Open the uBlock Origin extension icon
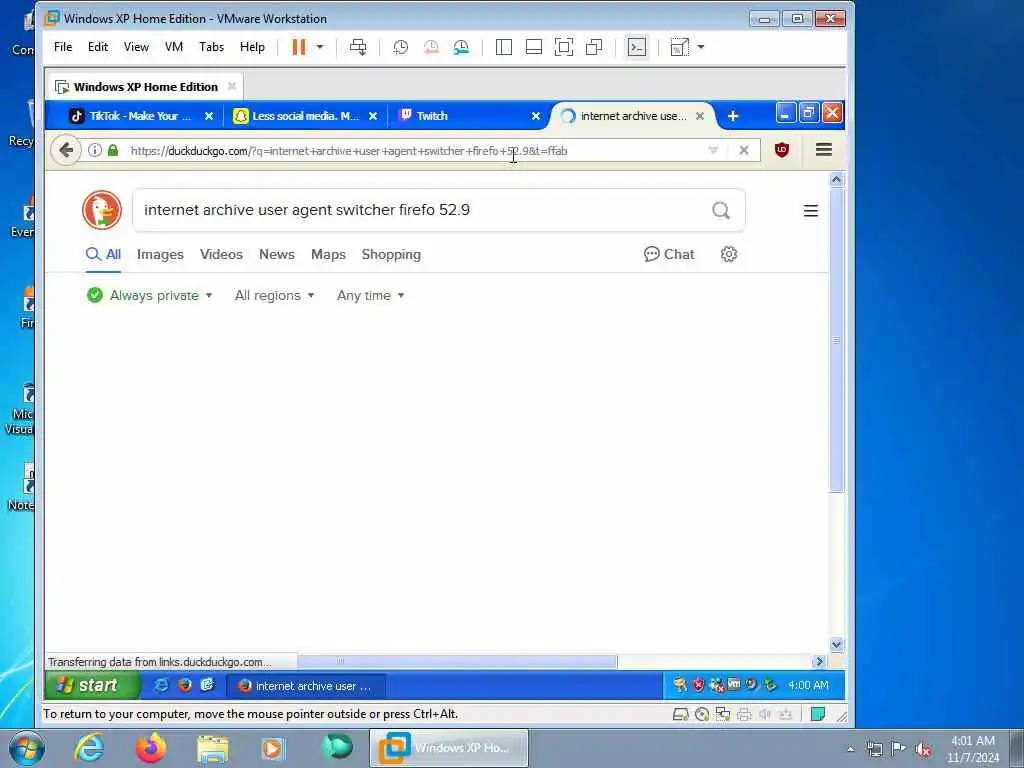The height and width of the screenshot is (768, 1024). (782, 150)
